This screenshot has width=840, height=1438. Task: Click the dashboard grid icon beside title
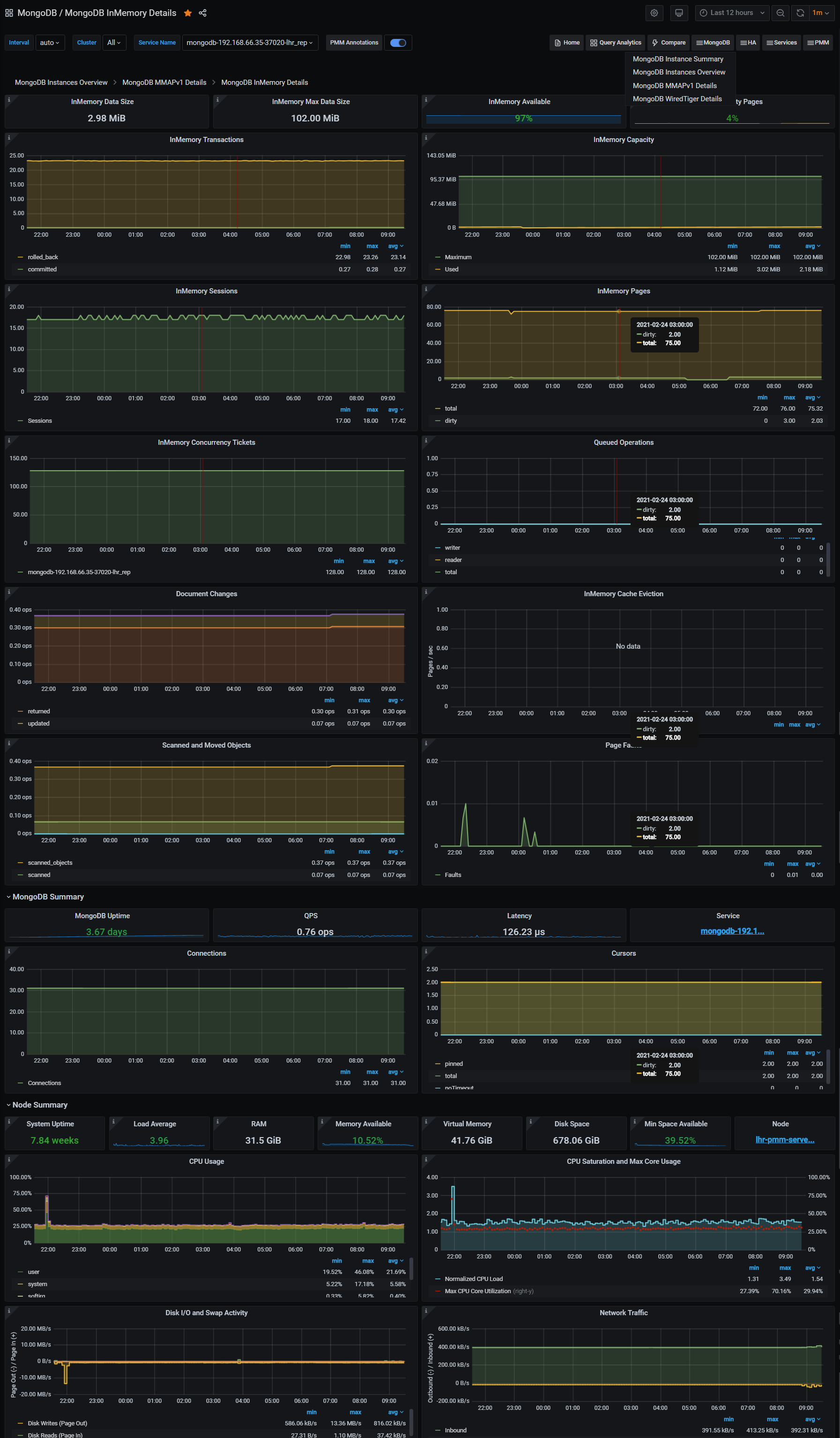[8, 13]
